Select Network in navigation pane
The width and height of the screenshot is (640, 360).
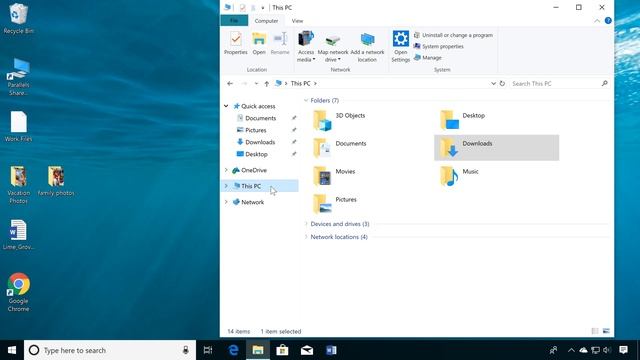click(252, 202)
